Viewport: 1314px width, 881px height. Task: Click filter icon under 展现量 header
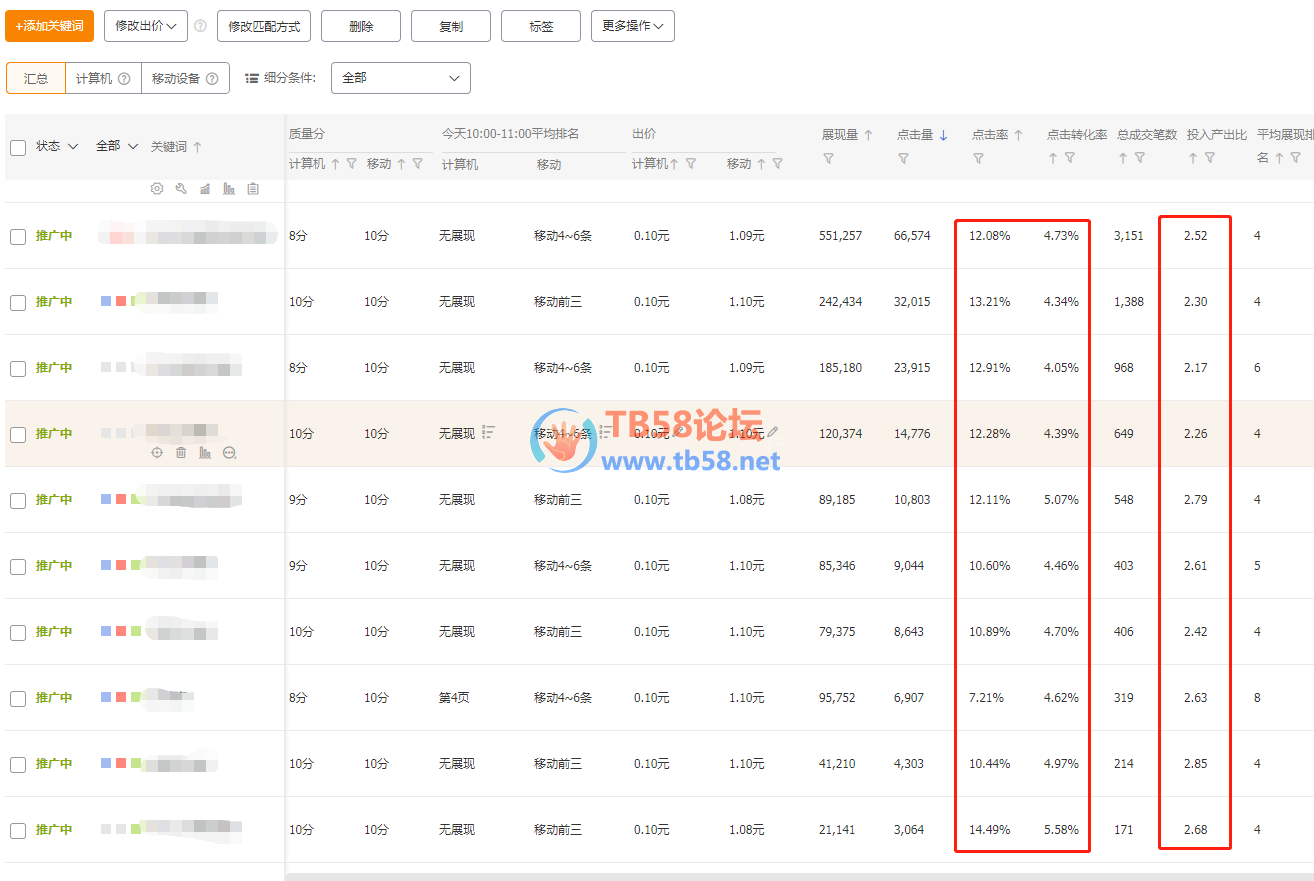[828, 158]
